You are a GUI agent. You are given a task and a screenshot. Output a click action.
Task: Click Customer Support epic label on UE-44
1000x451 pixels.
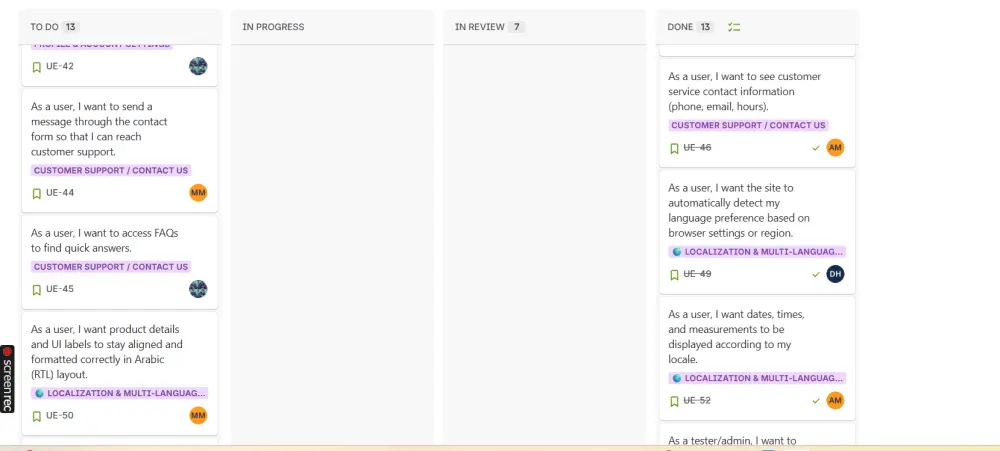[x=111, y=170]
